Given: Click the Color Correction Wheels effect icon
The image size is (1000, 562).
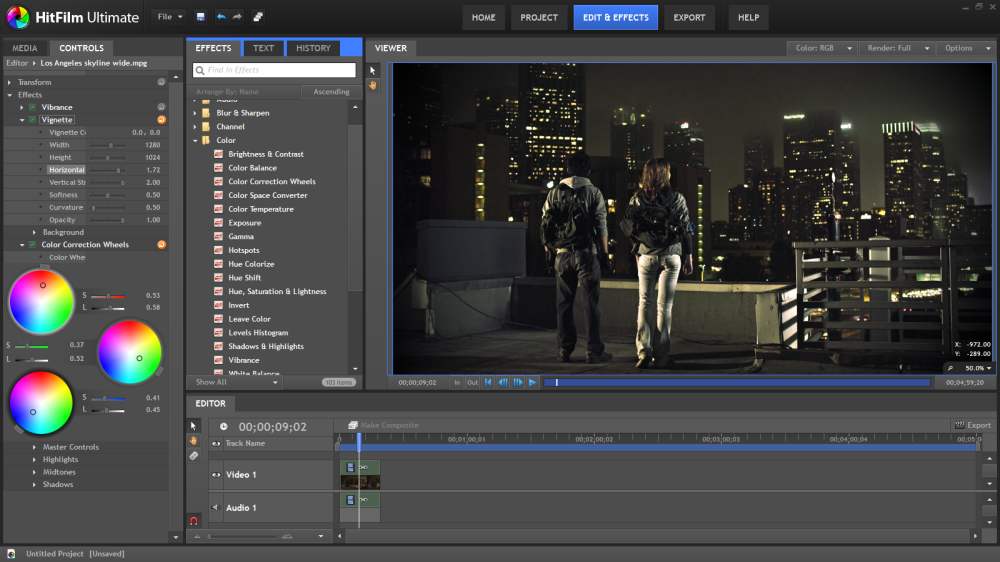Looking at the screenshot, I should click(x=218, y=182).
